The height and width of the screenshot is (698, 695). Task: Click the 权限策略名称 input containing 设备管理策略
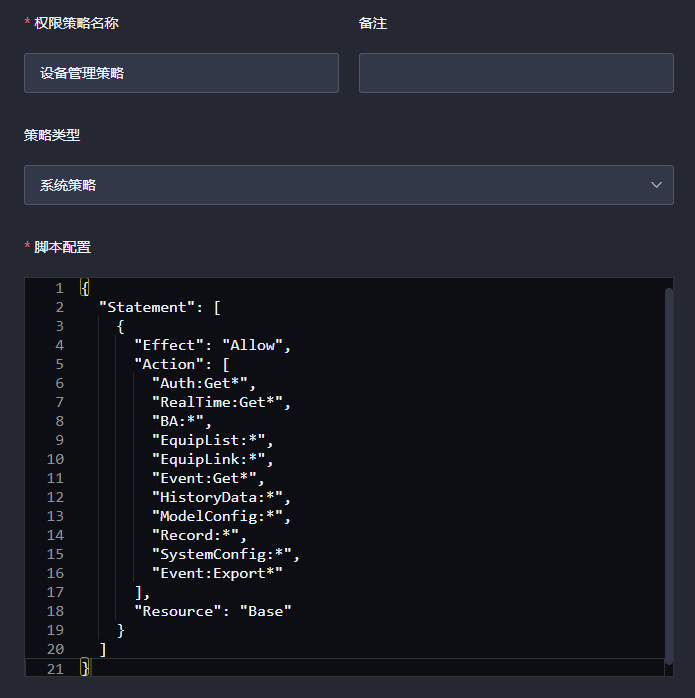tap(181, 73)
